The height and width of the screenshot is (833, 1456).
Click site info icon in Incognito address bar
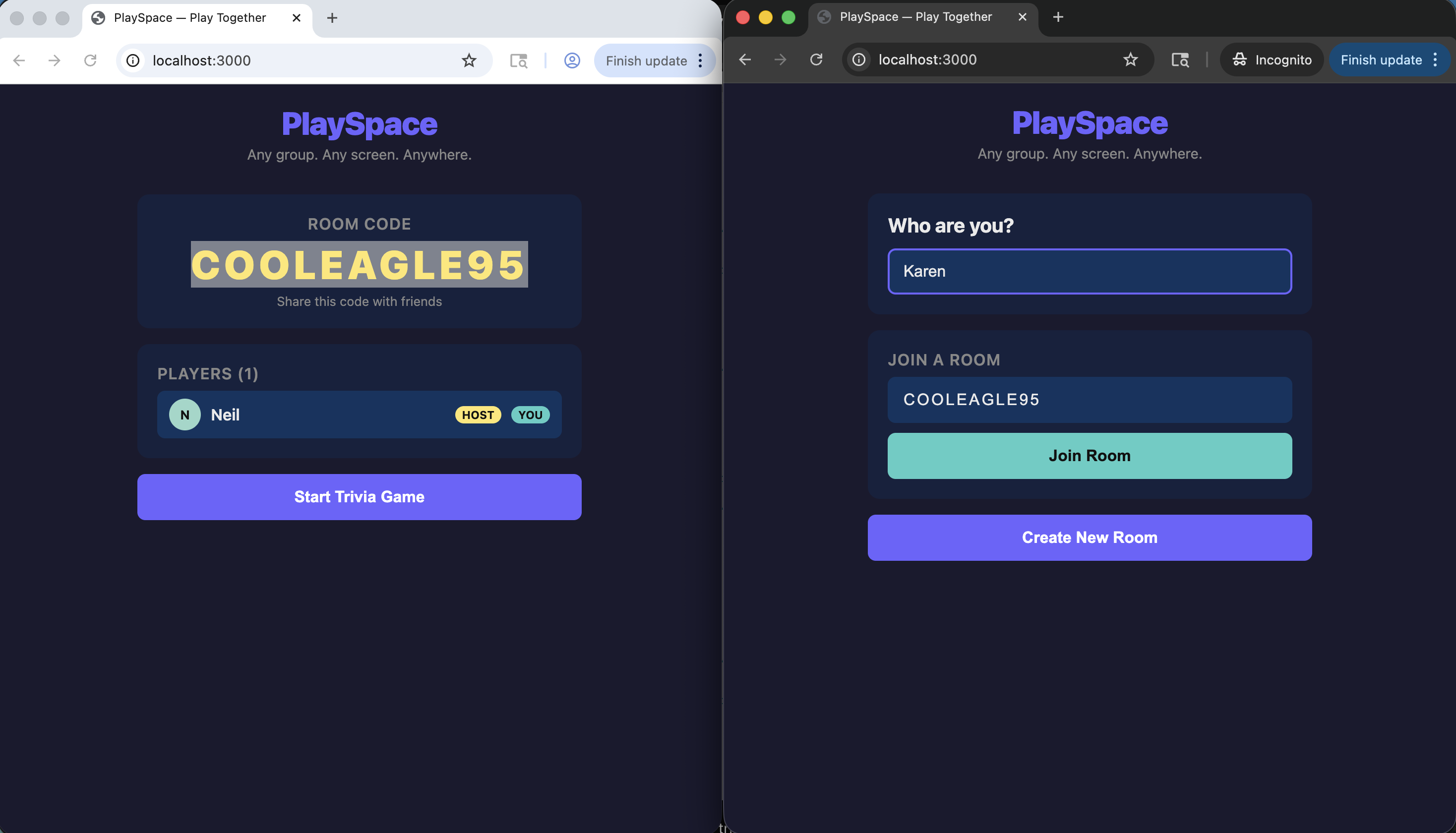point(859,59)
